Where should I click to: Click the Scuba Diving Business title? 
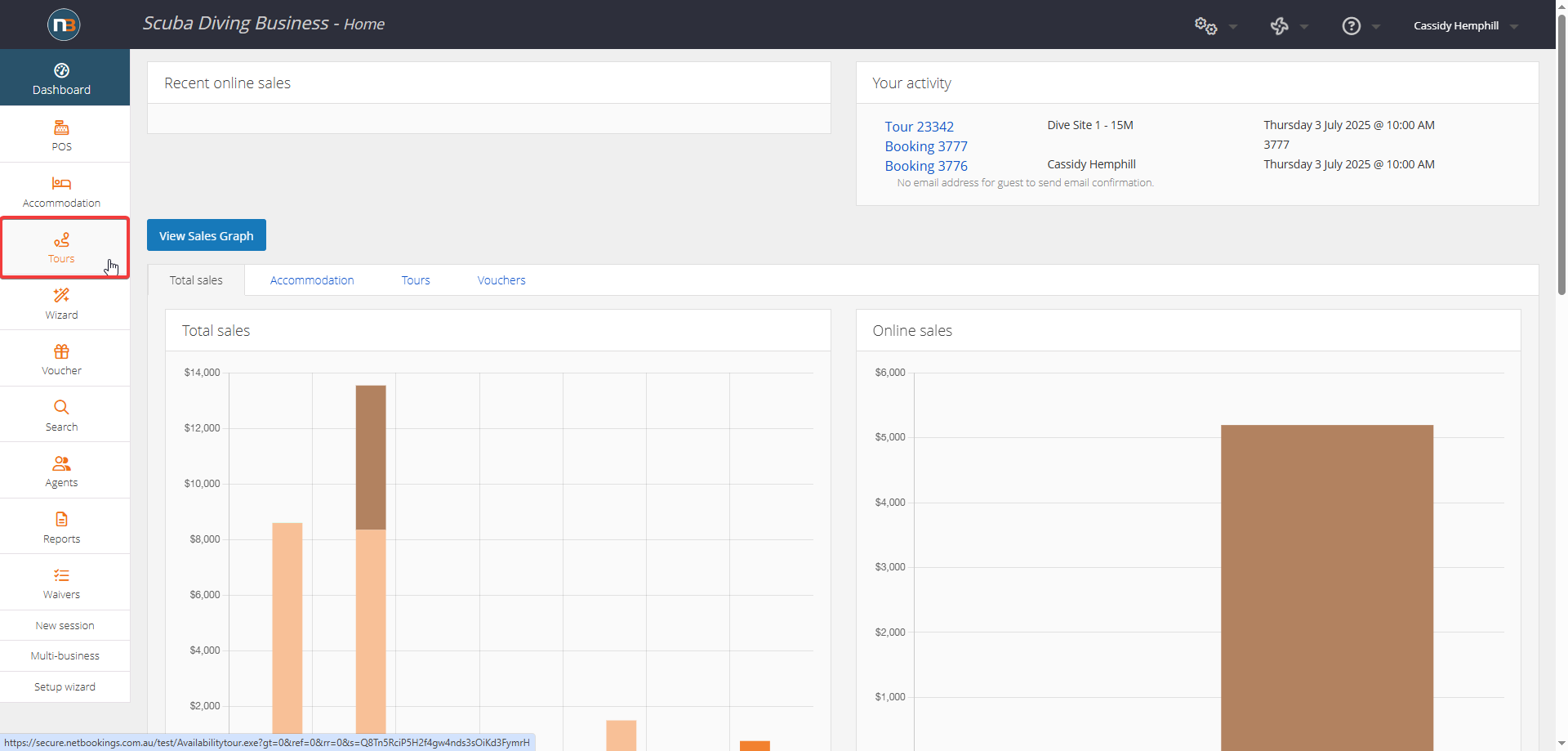235,23
